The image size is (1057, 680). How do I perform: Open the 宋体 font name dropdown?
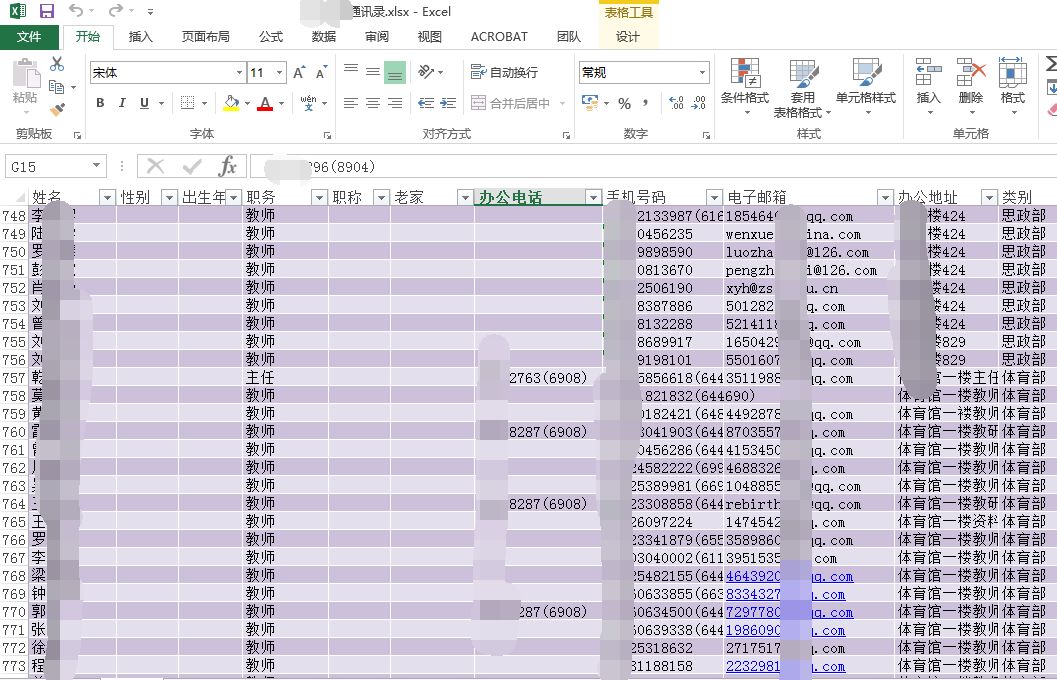coord(239,71)
